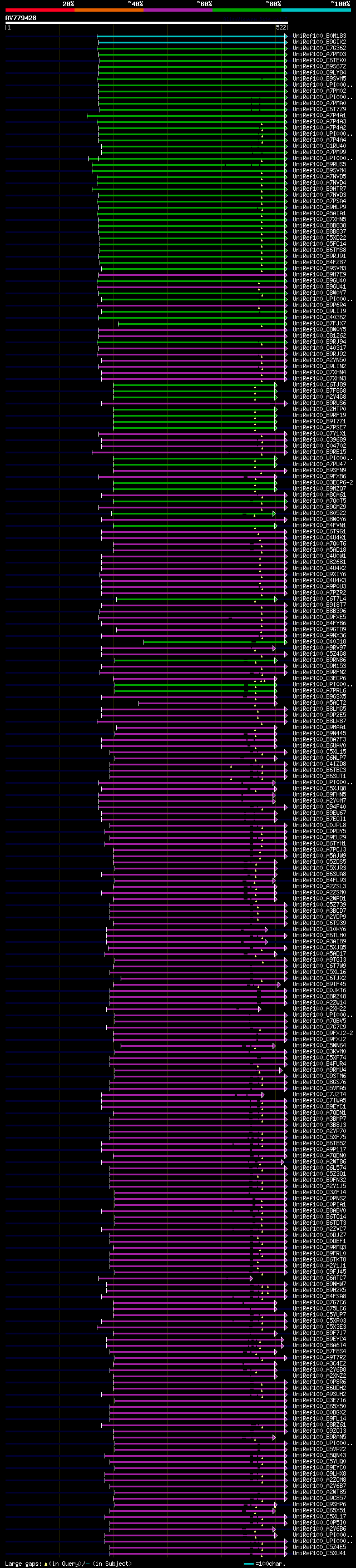The width and height of the screenshot is (356, 1568).
Task: Click the cyan ~100% identity legend bar
Action: 316,10
